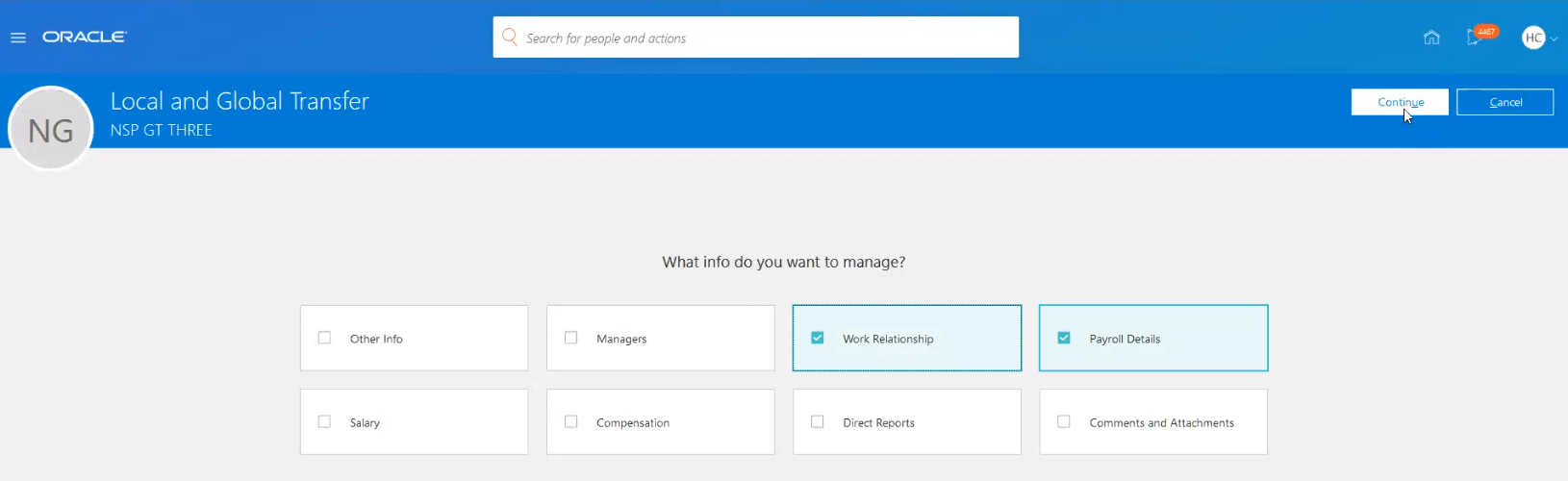Image resolution: width=1568 pixels, height=481 pixels.
Task: Go to the Home page icon
Action: (x=1431, y=38)
